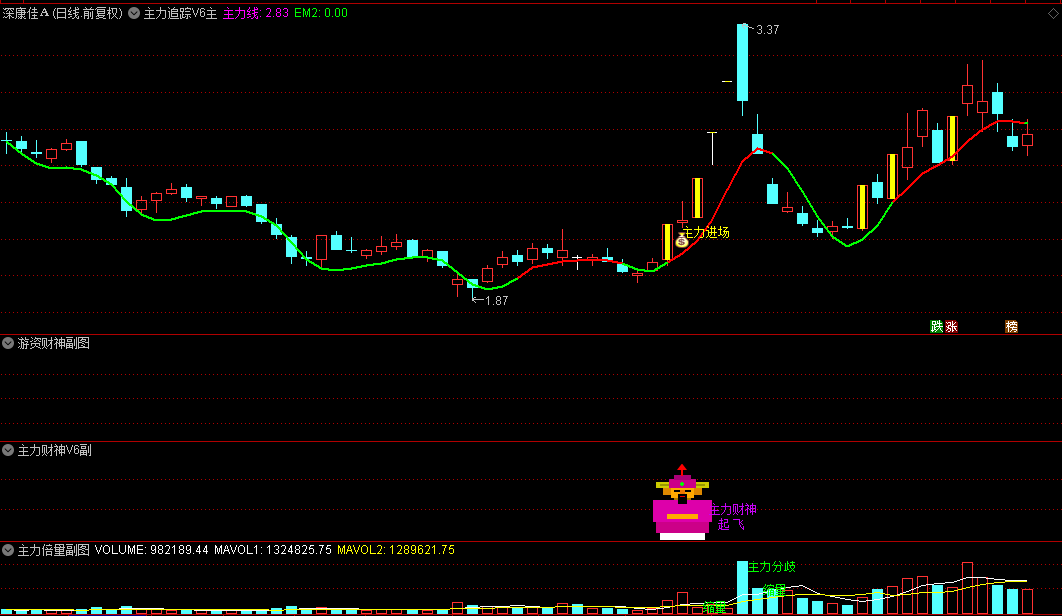Viewport: 1062px width, 616px height.
Task: Click the money bag icon beside 主力进场
Action: tap(681, 240)
